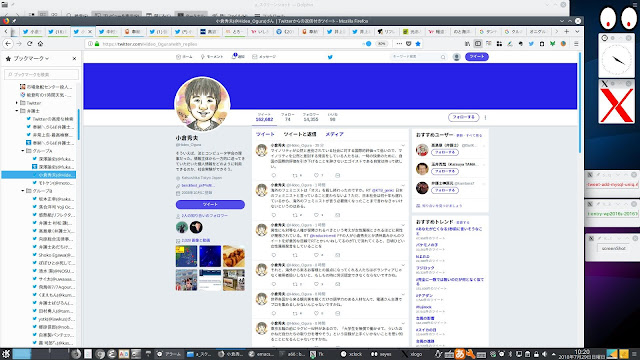
Task: Open Twitter notifications bell icon
Action: [x=234, y=56]
